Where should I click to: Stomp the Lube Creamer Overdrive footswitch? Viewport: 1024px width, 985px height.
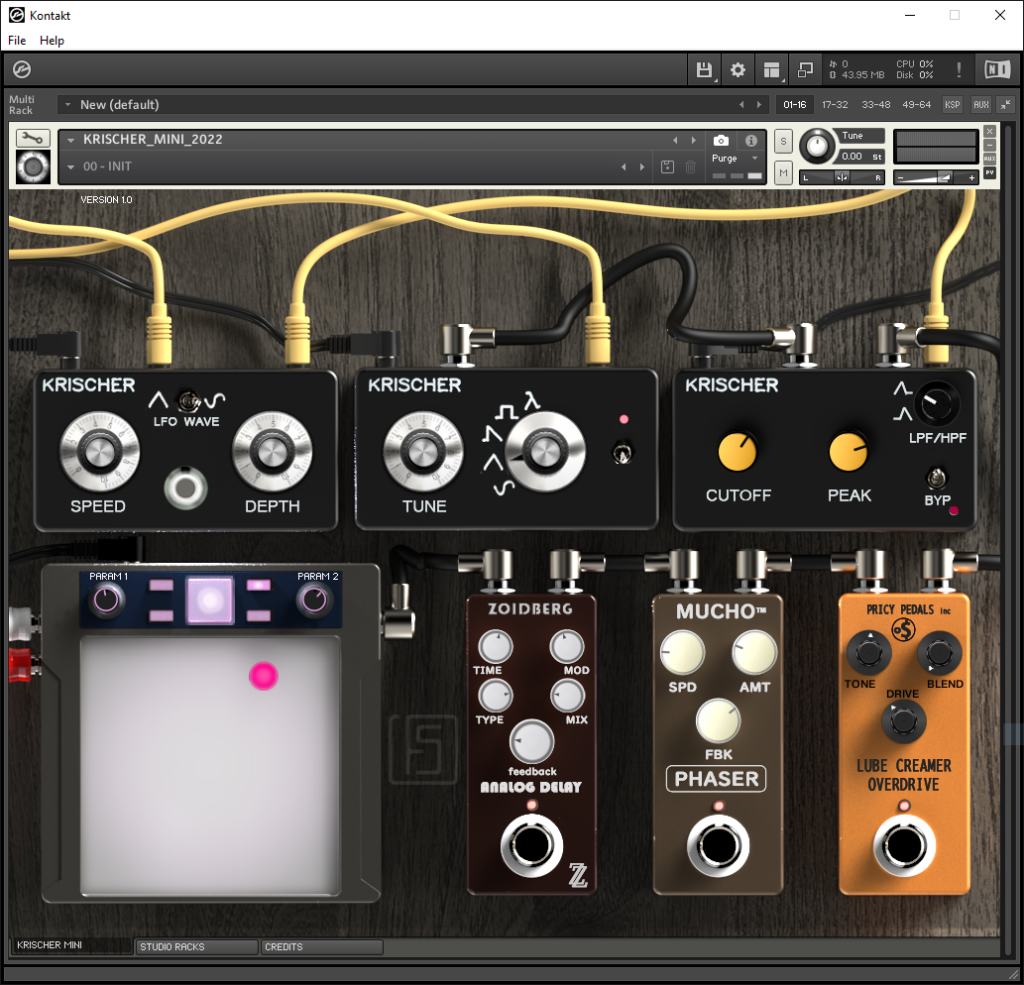point(904,845)
